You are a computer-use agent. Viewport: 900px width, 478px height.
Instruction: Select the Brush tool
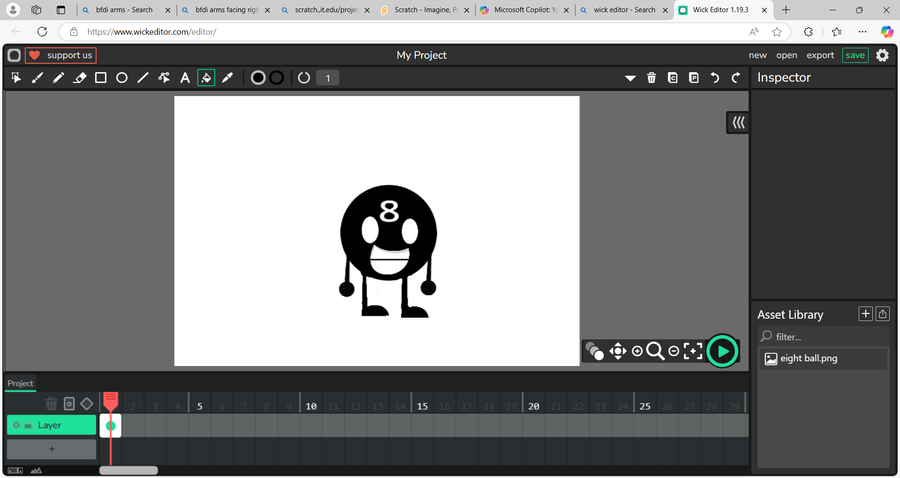(x=37, y=78)
